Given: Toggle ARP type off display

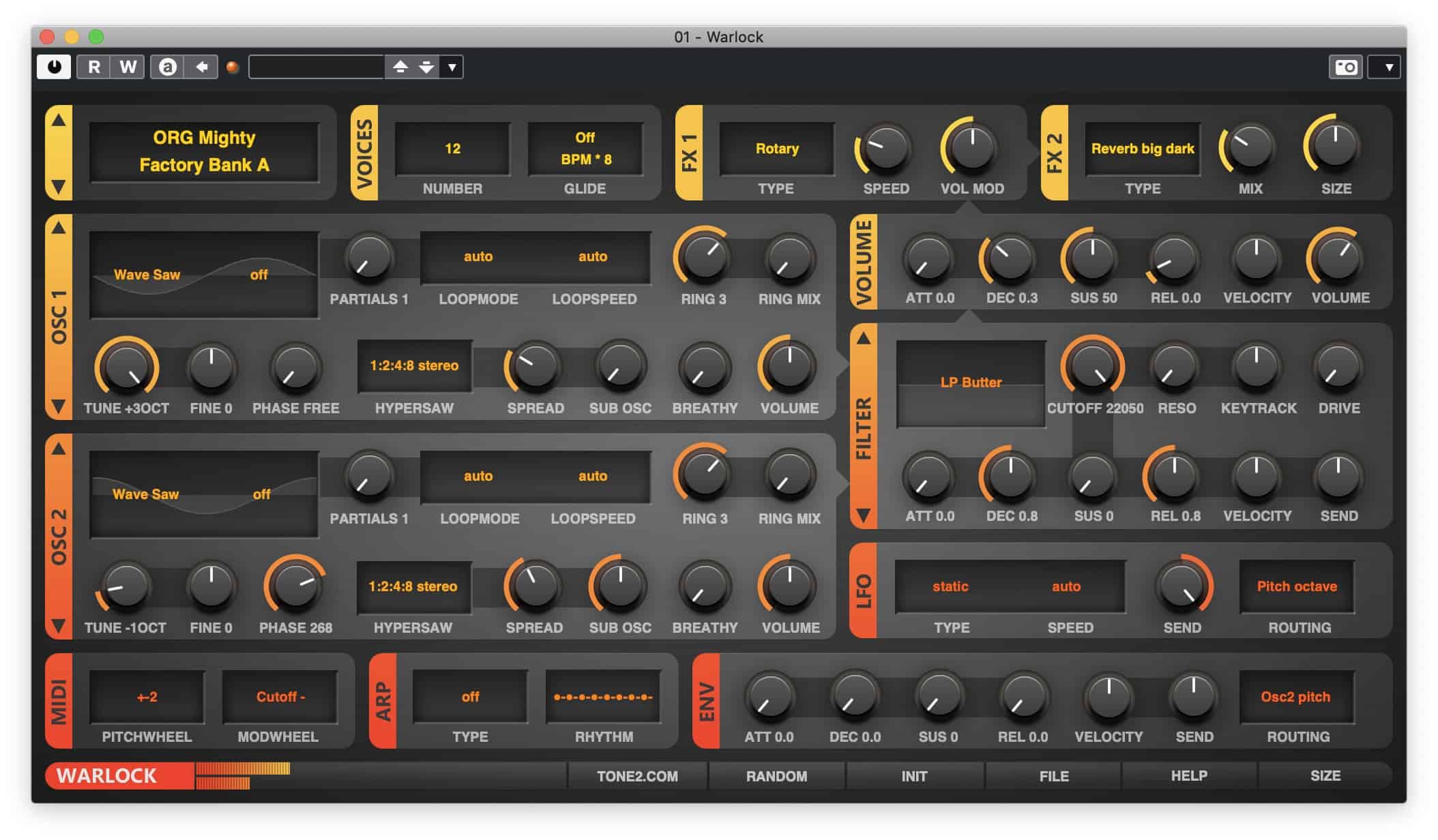Looking at the screenshot, I should (470, 697).
